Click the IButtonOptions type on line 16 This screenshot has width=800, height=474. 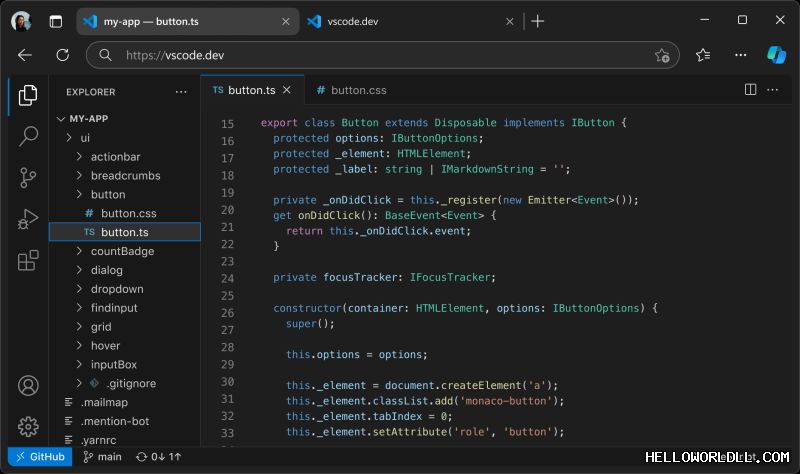click(x=434, y=138)
